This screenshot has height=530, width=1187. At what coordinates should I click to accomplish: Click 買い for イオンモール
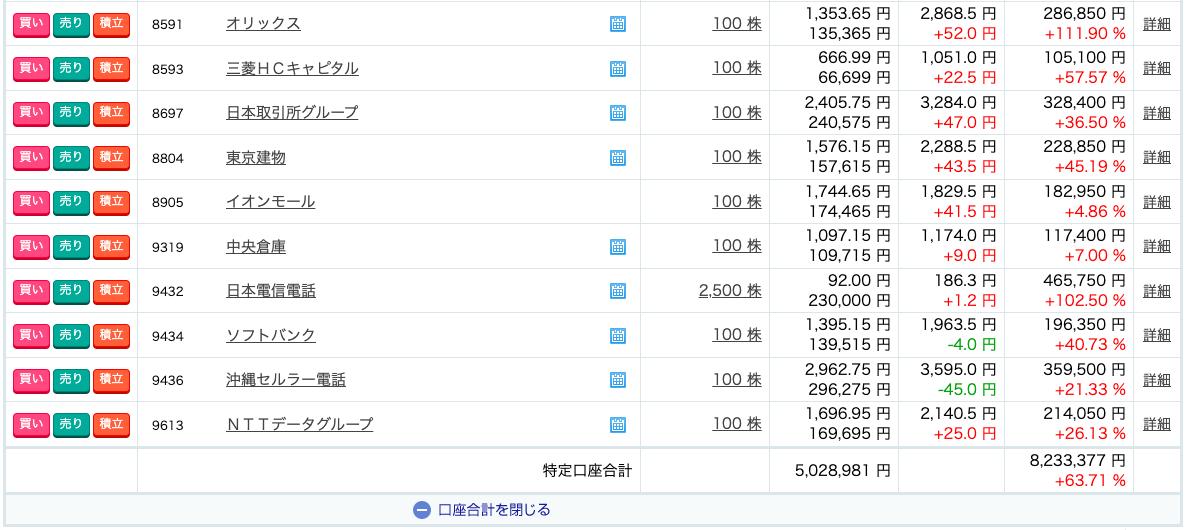point(31,202)
